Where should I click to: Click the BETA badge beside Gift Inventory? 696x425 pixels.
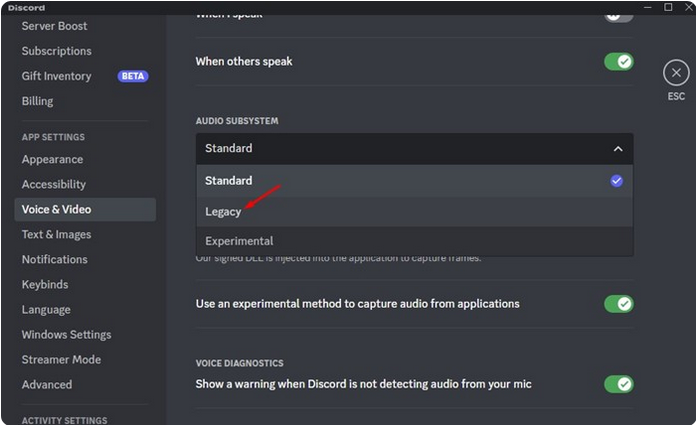coord(133,76)
